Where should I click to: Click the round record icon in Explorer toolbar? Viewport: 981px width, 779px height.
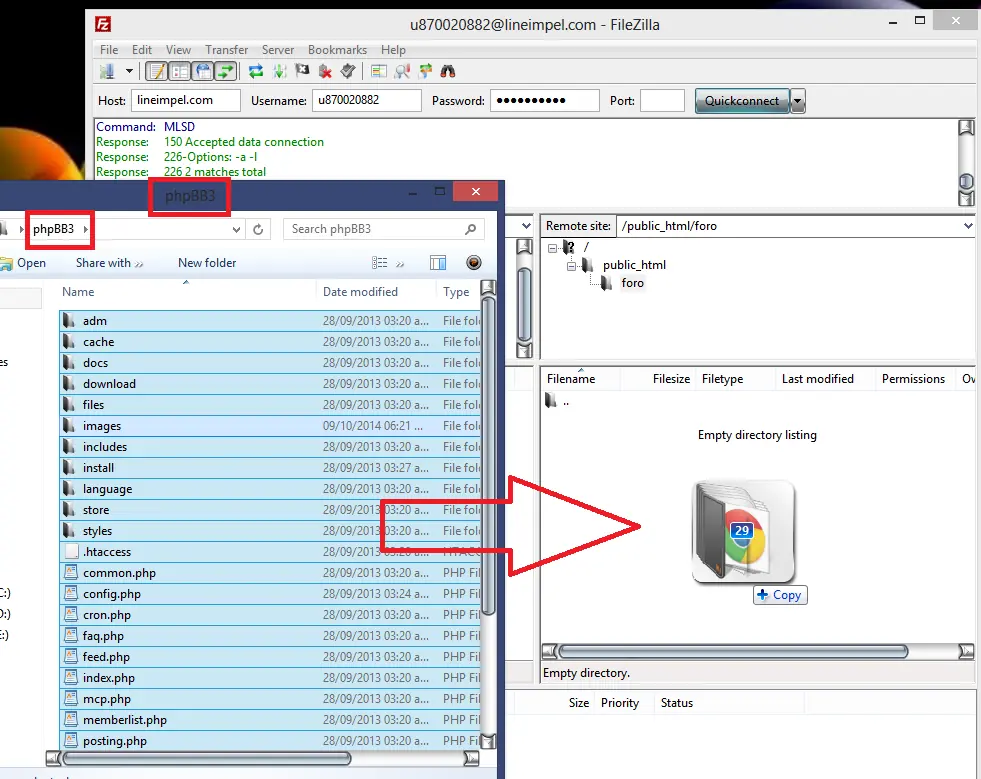pos(474,263)
